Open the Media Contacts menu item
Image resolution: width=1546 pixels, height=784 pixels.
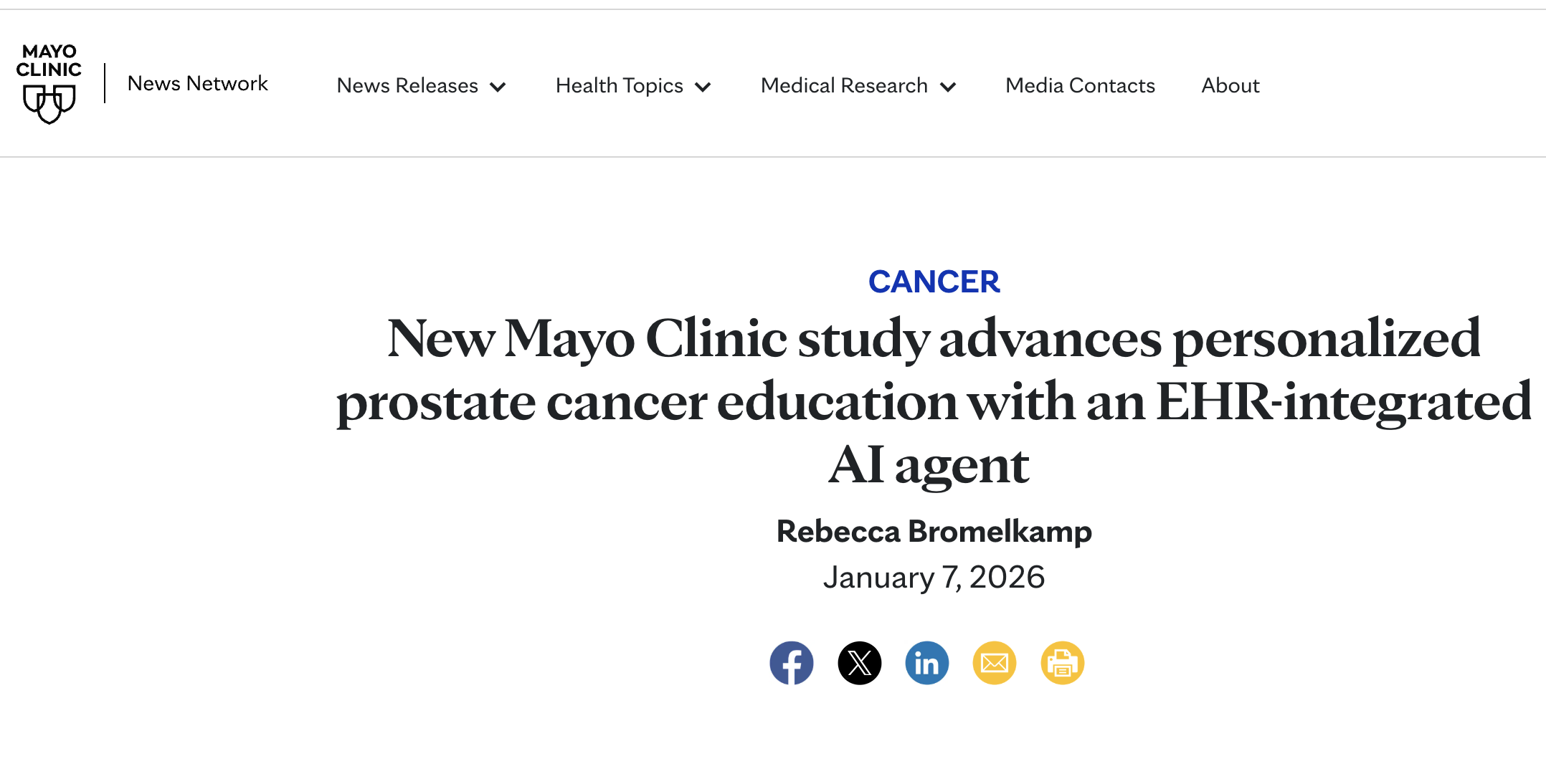(1079, 85)
